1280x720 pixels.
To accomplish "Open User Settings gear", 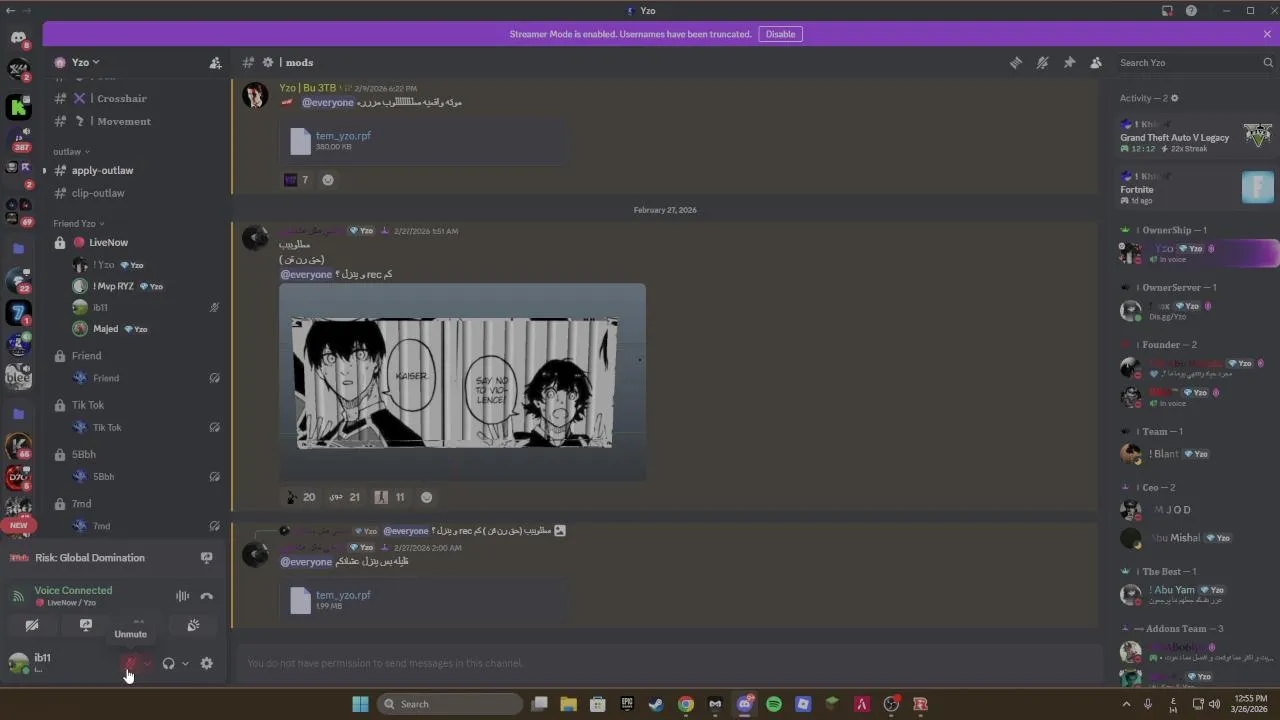I will coord(207,663).
